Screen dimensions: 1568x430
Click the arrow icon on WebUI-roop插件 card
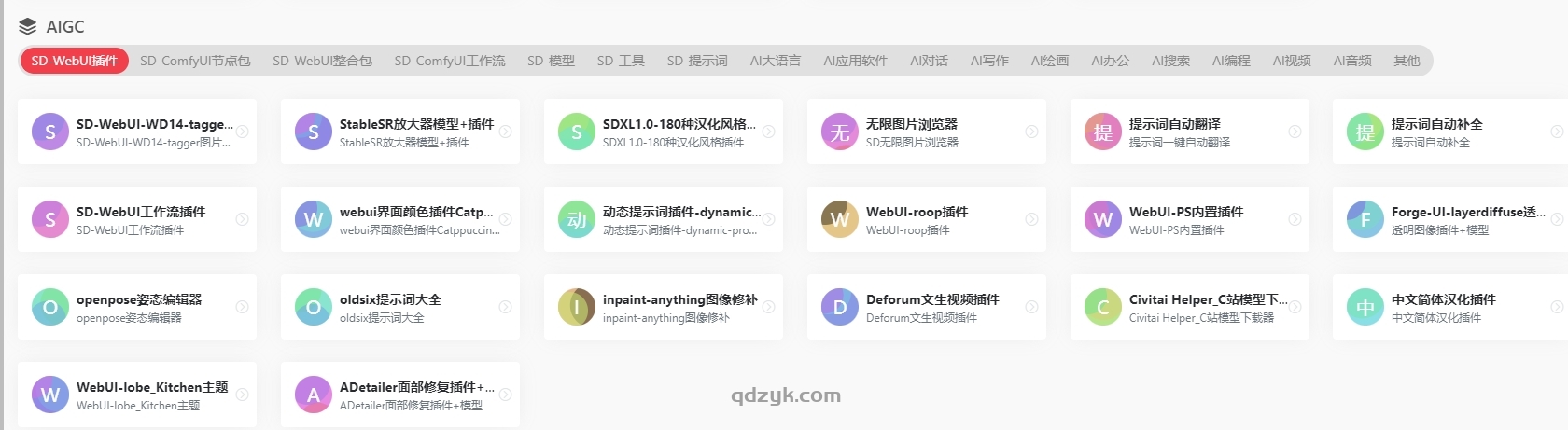pos(1032,219)
